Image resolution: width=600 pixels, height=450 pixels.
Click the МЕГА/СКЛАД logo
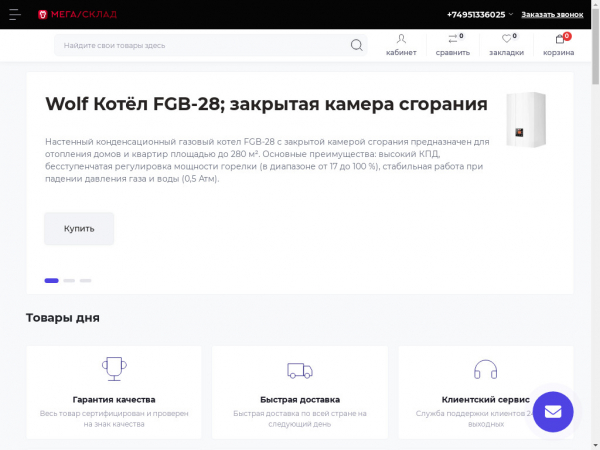point(76,15)
